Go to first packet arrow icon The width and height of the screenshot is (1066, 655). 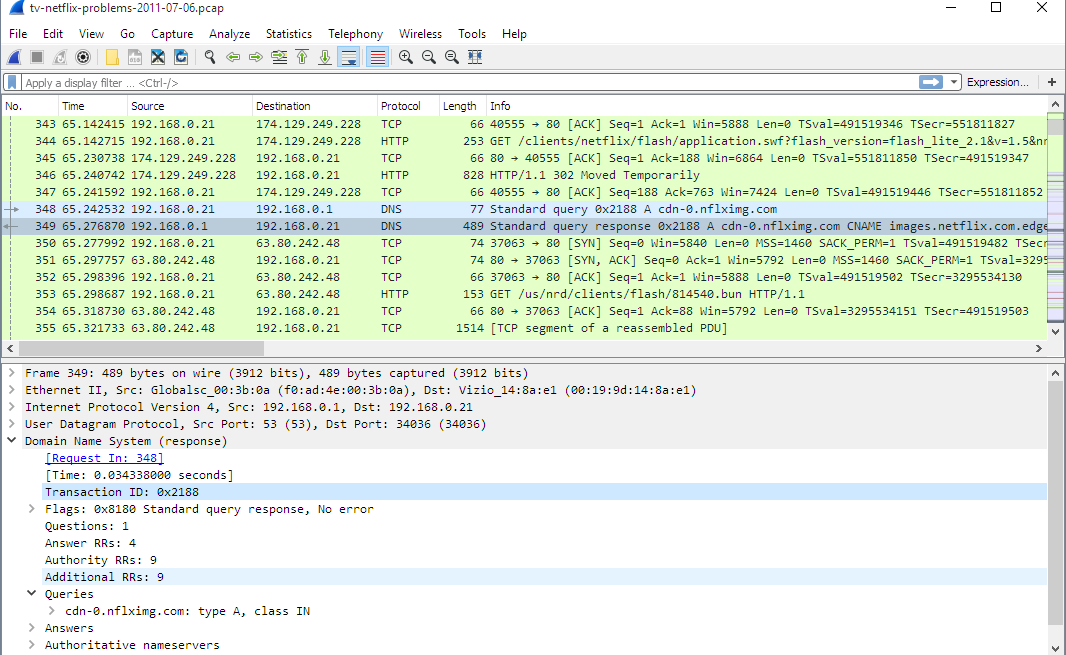tap(302, 57)
